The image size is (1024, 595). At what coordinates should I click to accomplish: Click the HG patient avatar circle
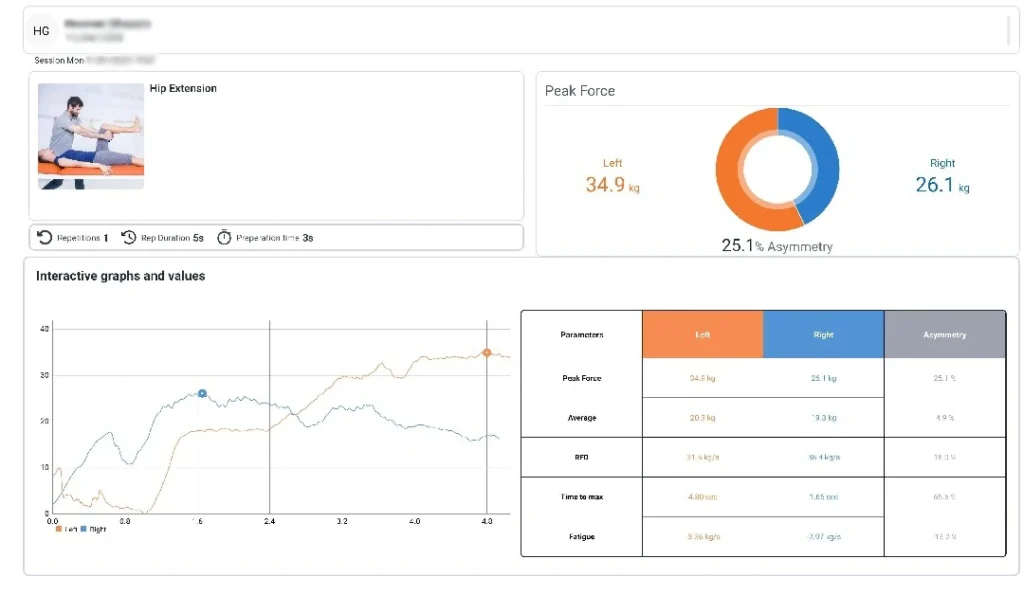coord(41,31)
